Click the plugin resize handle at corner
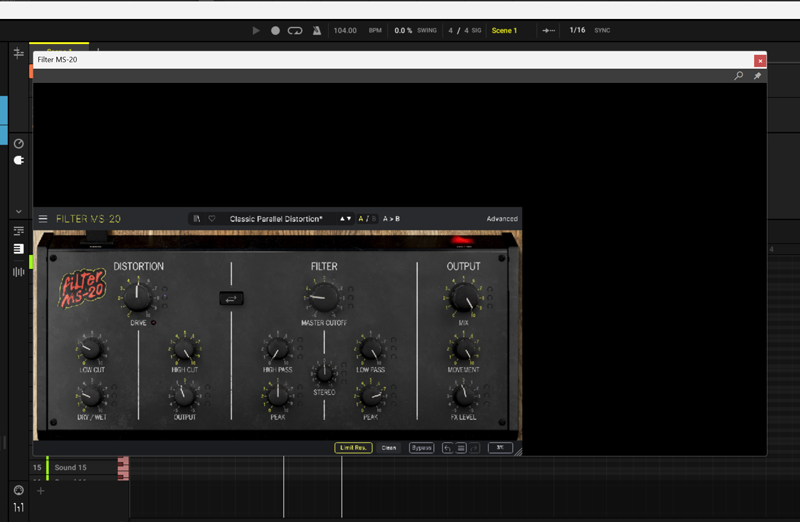 point(518,452)
